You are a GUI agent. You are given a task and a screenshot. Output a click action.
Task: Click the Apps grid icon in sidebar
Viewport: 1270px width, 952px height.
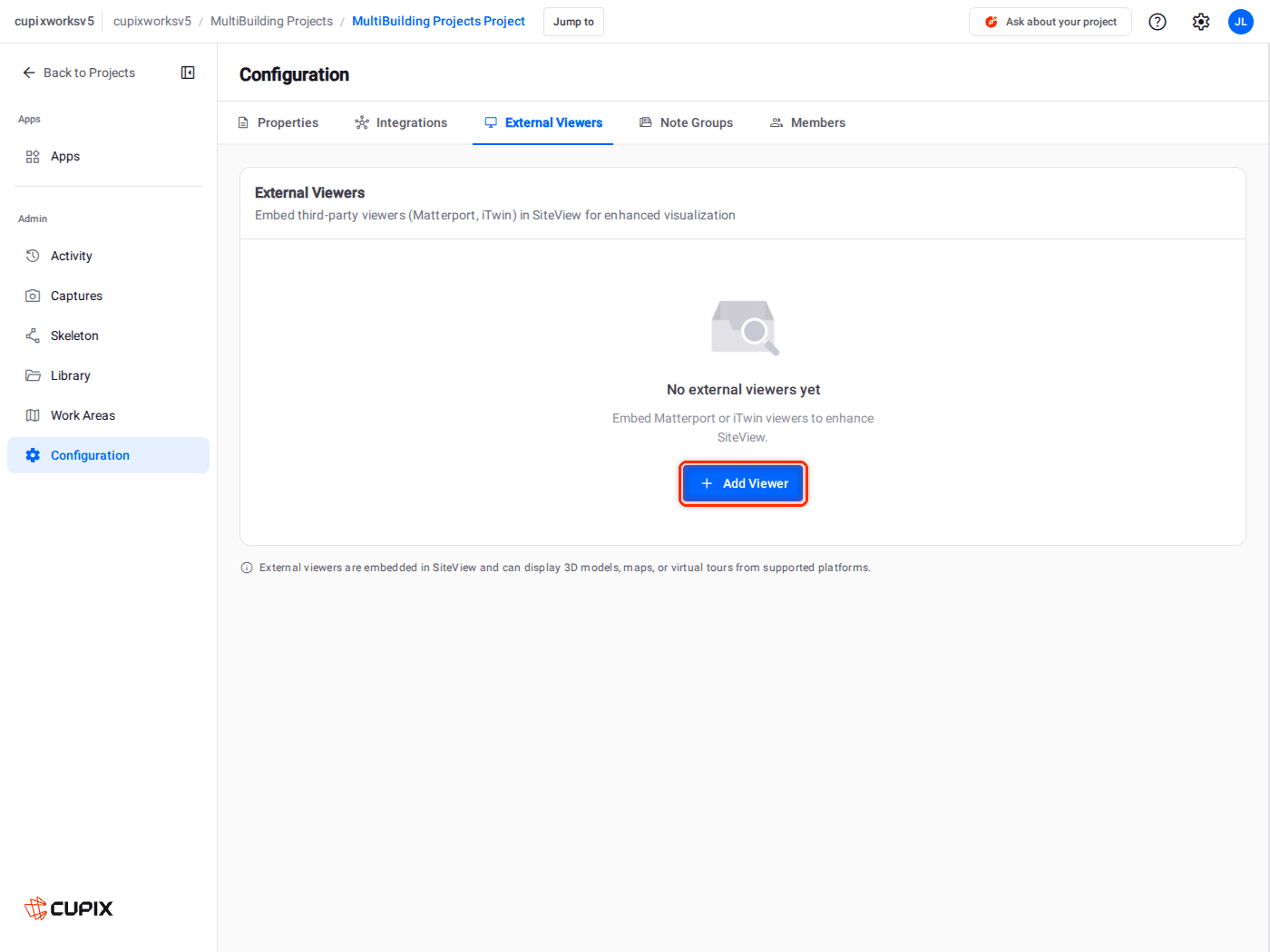[x=33, y=157]
